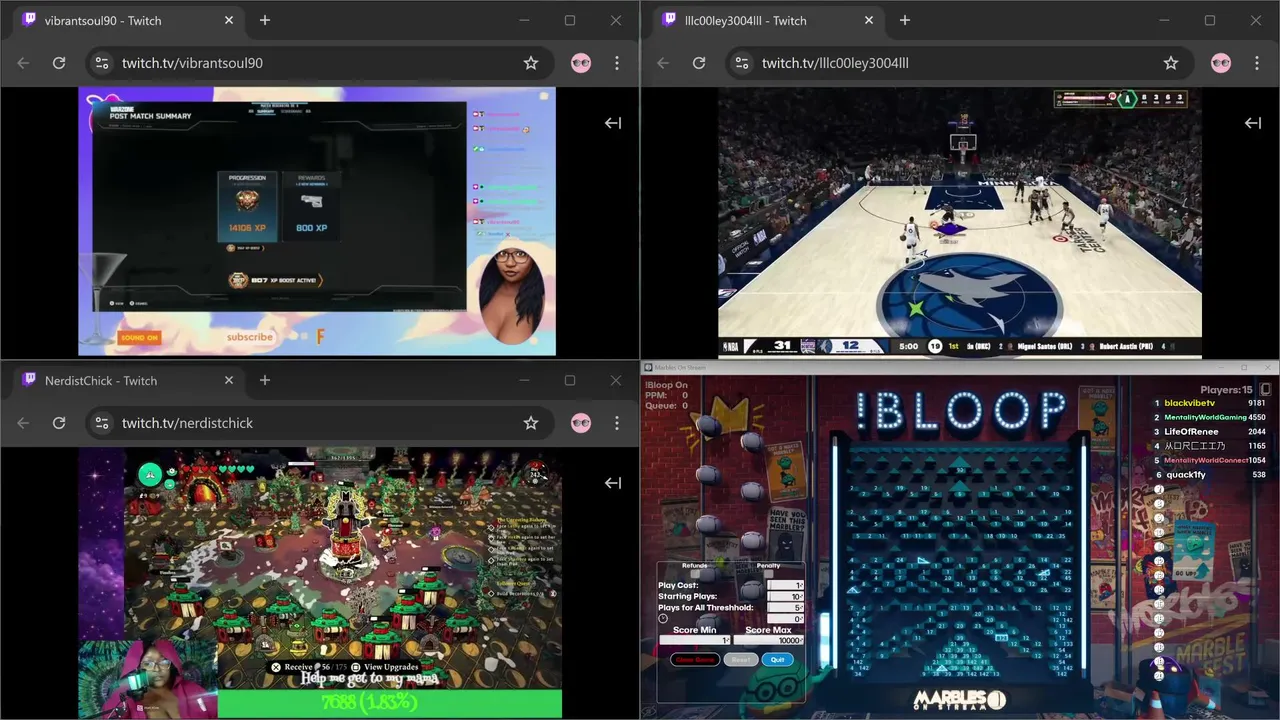Image resolution: width=1280 pixels, height=720 pixels.
Task: Edit the Plays for All Threshold field
Action: pos(785,607)
